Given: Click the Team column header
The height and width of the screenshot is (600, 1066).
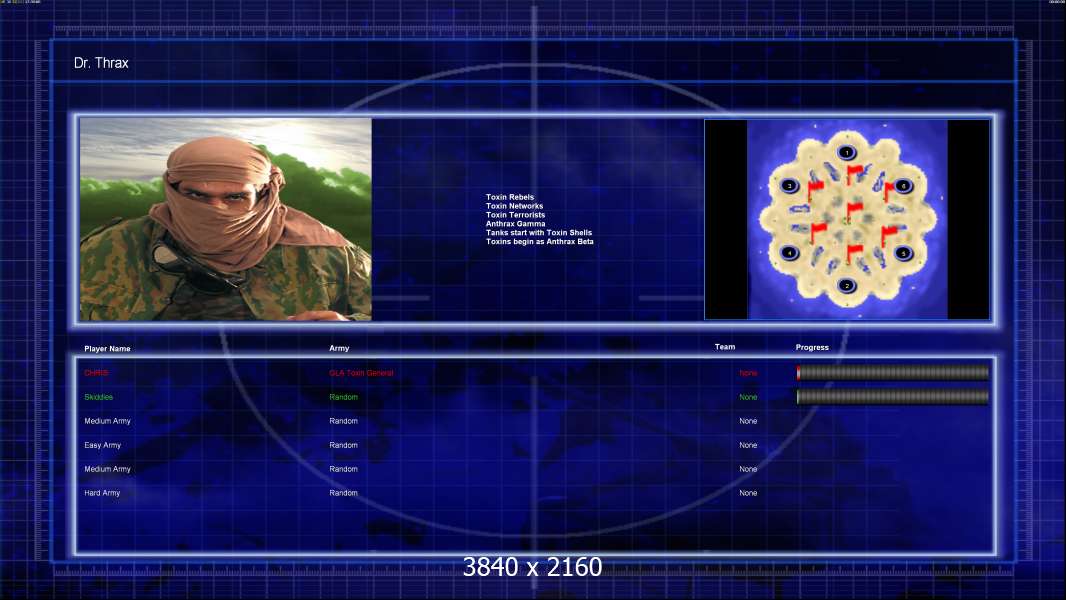Looking at the screenshot, I should 725,347.
